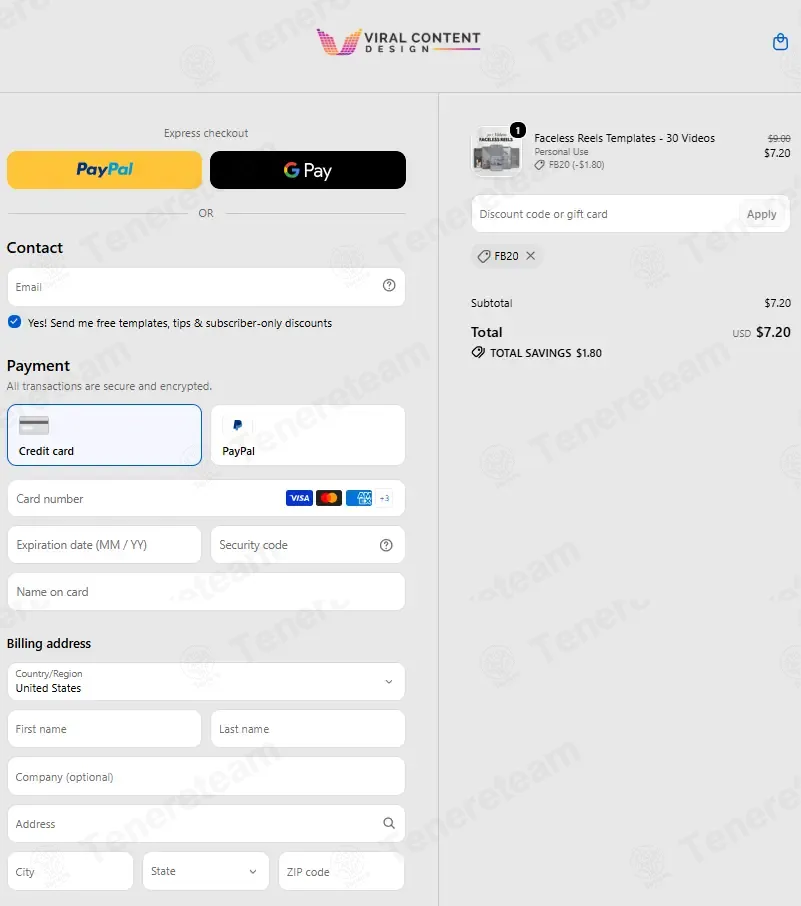Open the State dropdown
The image size is (801, 906).
pyautogui.click(x=206, y=871)
